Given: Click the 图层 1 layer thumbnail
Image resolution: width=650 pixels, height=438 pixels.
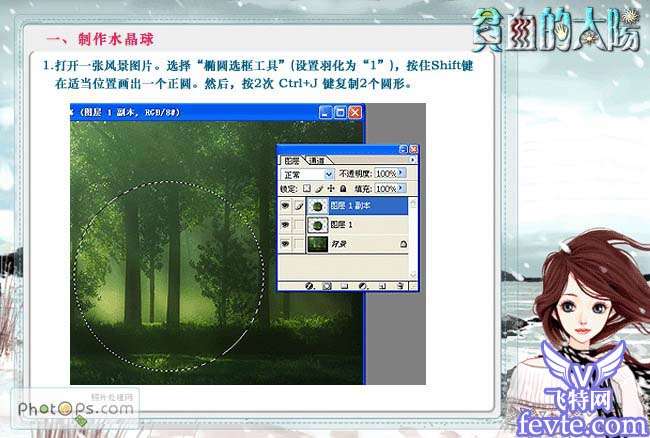Looking at the screenshot, I should [317, 225].
